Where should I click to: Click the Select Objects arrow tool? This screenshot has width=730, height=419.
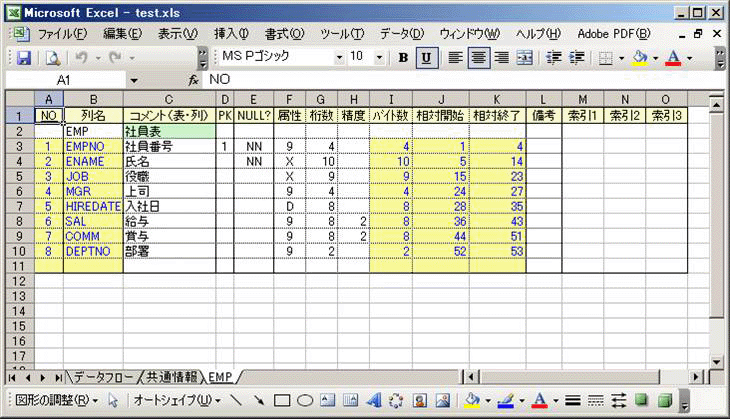pos(113,401)
